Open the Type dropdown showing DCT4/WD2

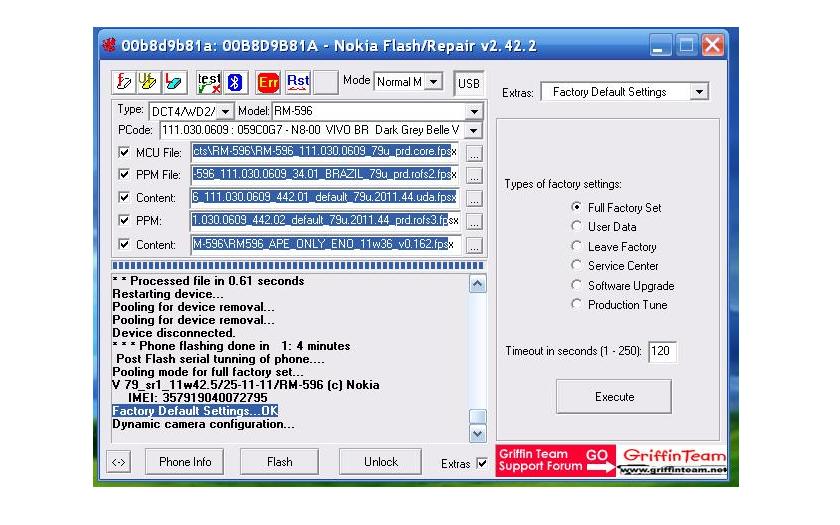[226, 111]
